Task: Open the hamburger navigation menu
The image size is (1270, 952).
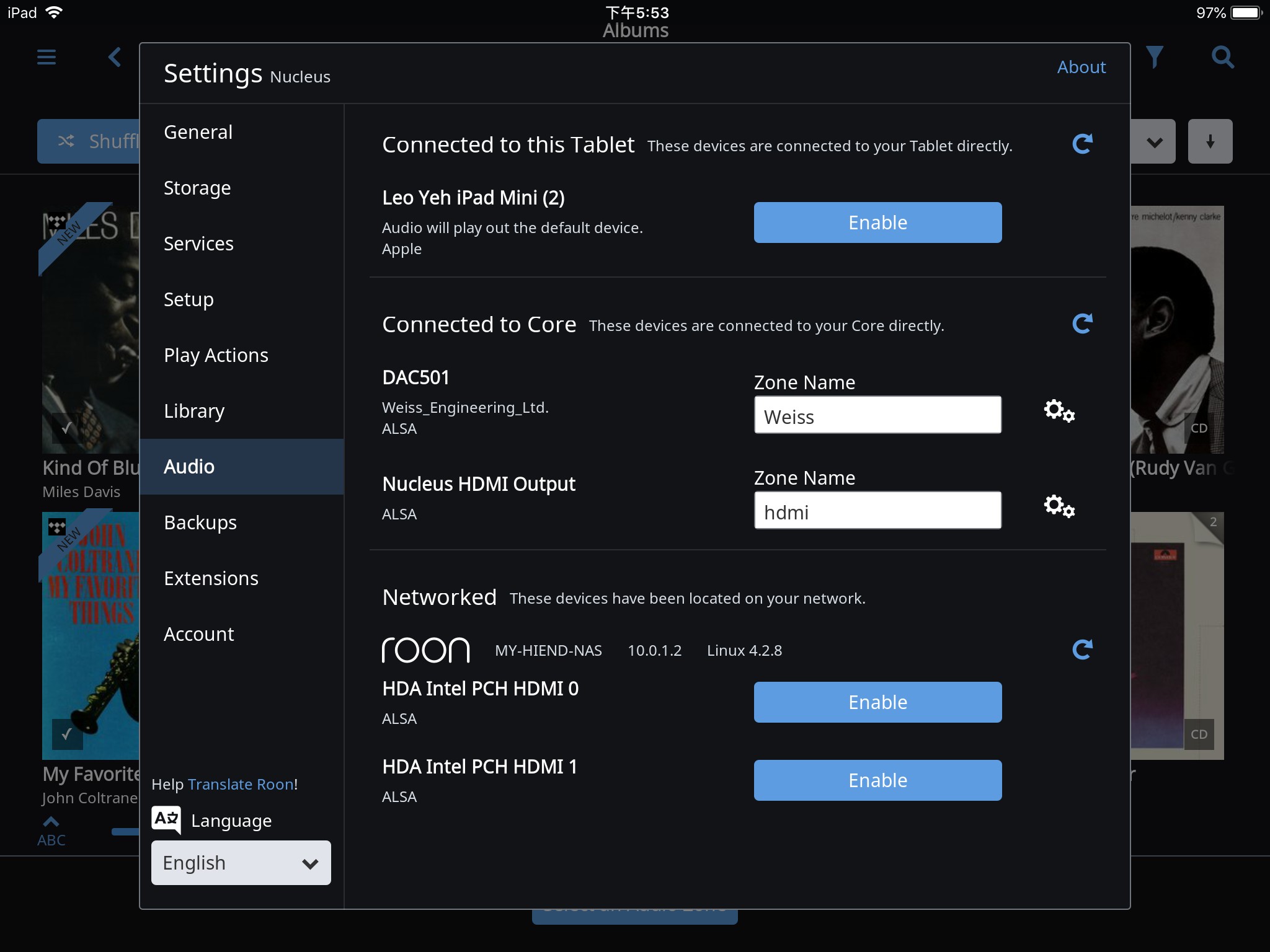Action: click(47, 57)
